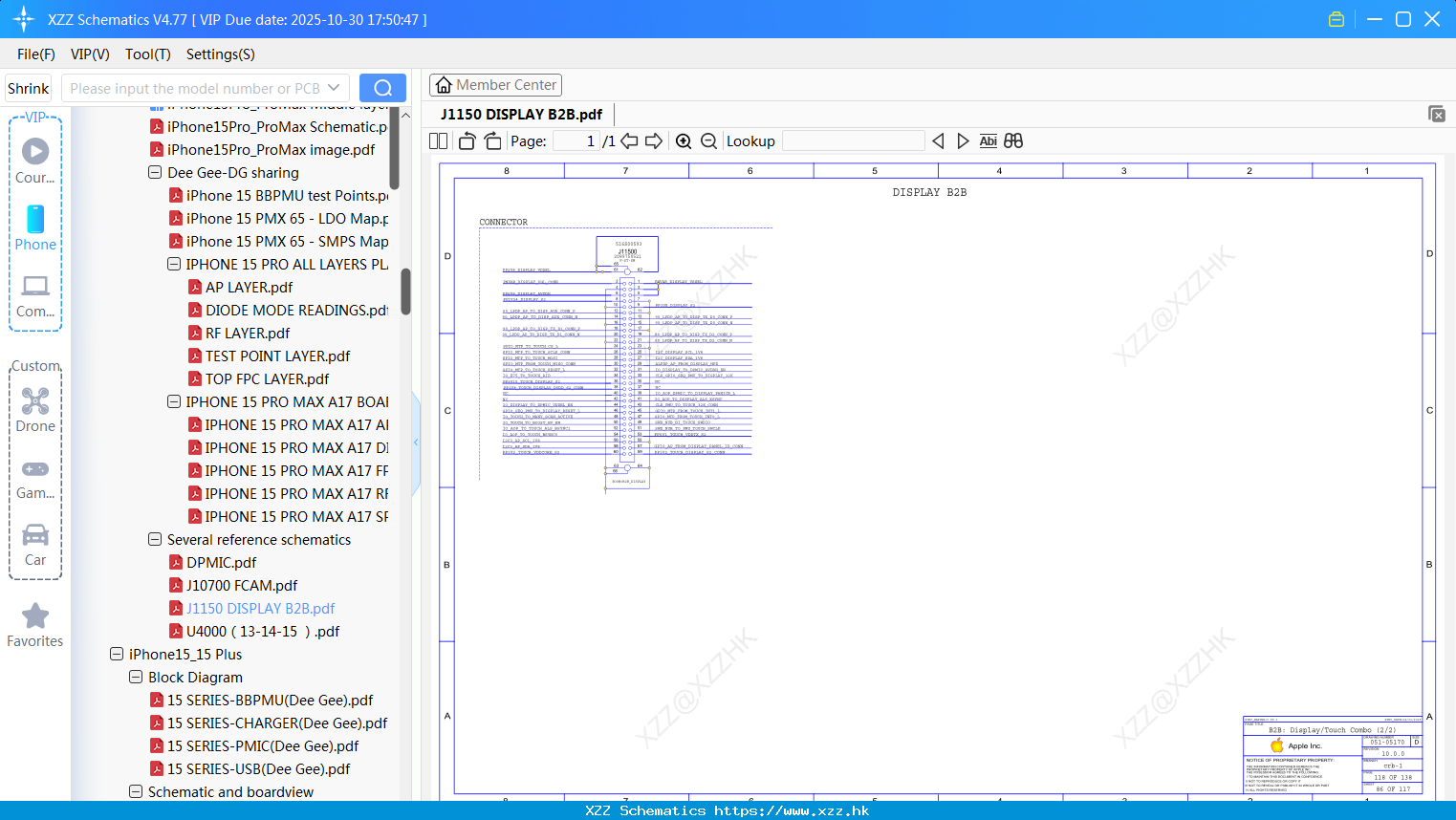Click the yellow briefcase icon in title bar
1456x820 pixels.
point(1336,19)
